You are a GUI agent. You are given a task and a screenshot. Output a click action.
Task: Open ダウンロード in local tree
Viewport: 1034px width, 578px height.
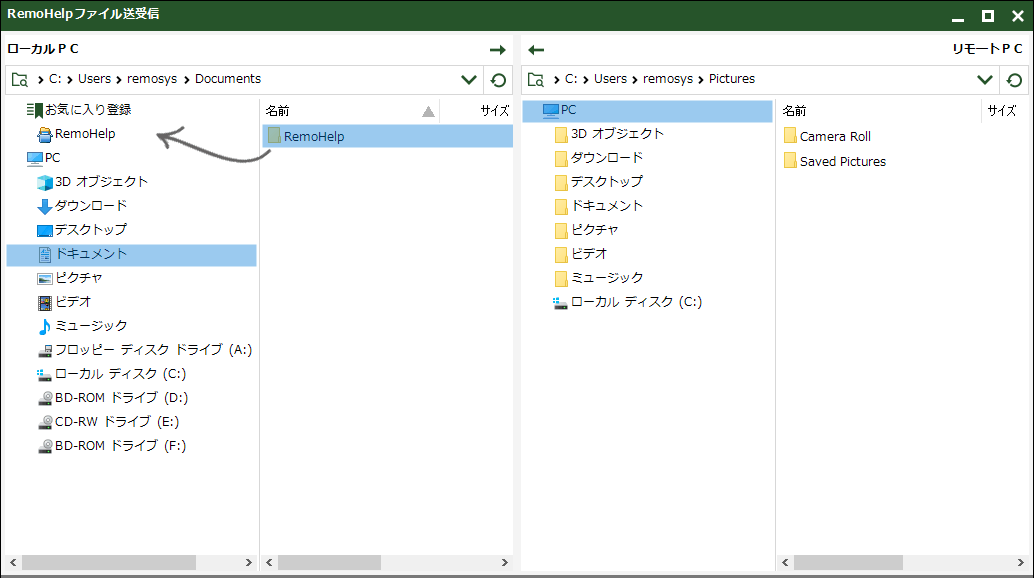pos(82,206)
